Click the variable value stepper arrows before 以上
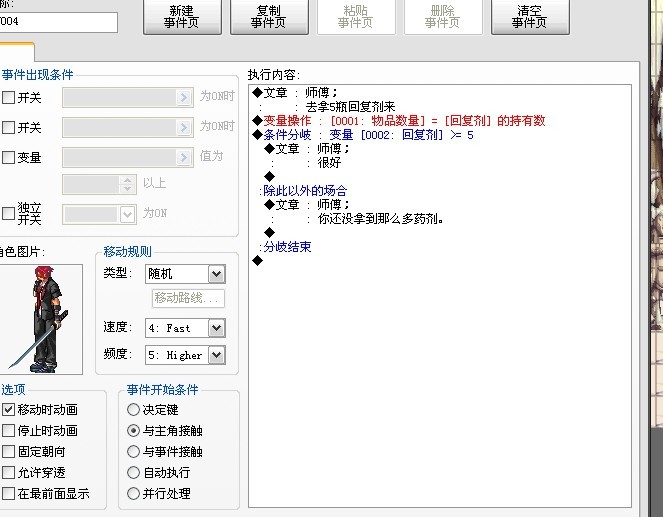Viewport: 663px width, 517px height. 127,184
